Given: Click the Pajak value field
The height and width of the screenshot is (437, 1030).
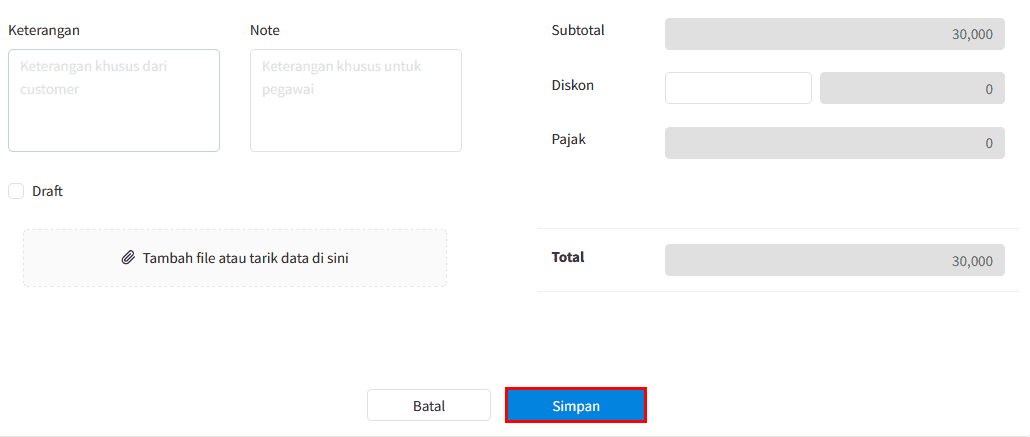Looking at the screenshot, I should coord(835,143).
